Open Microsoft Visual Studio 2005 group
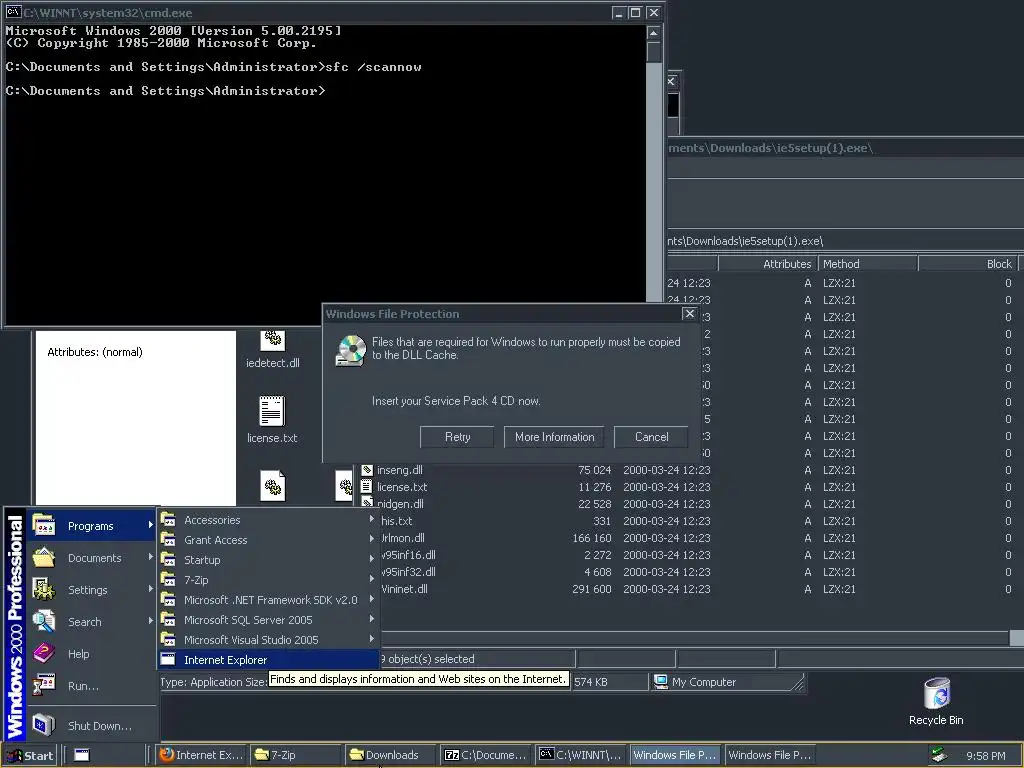The height and width of the screenshot is (768, 1024). click(268, 640)
